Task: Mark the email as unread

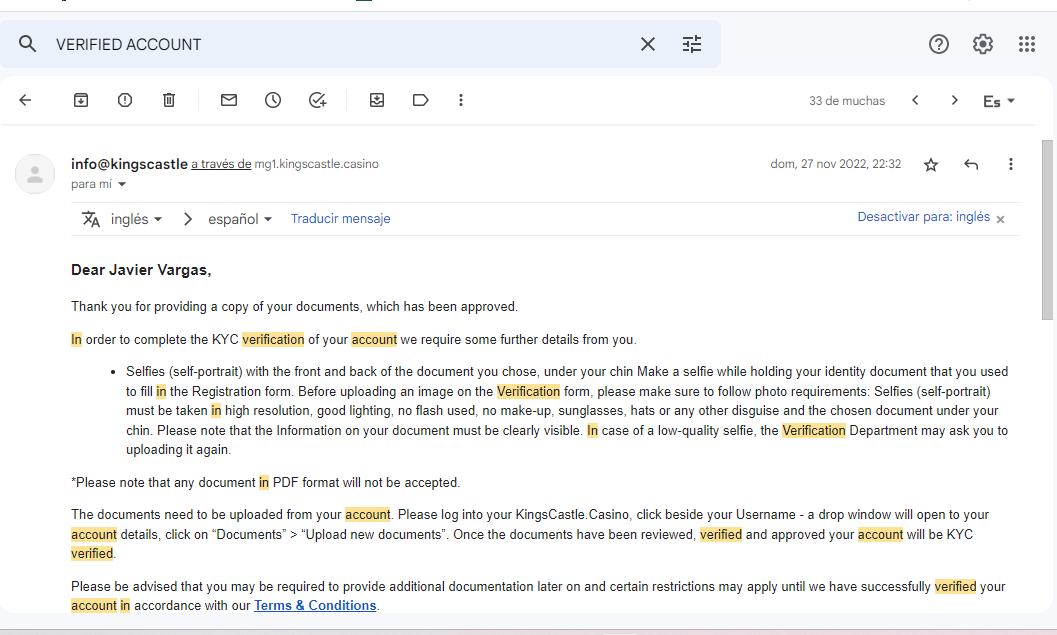Action: pos(229,100)
